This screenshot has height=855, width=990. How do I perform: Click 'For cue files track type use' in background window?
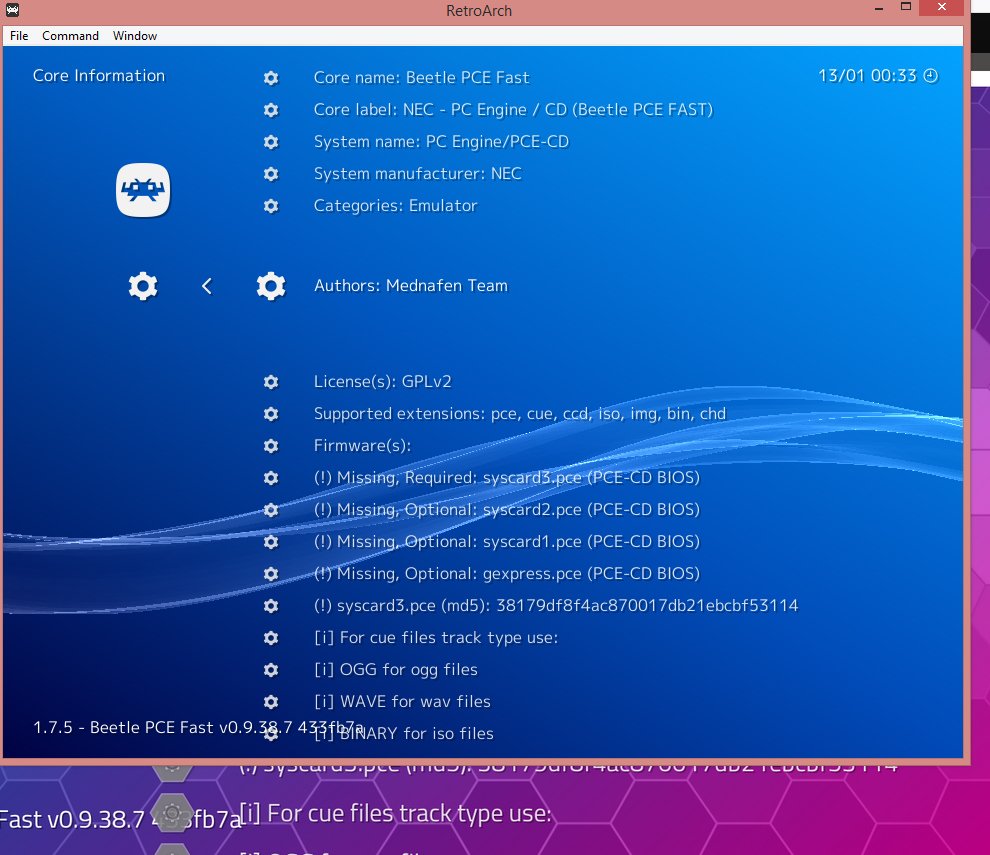(x=395, y=814)
